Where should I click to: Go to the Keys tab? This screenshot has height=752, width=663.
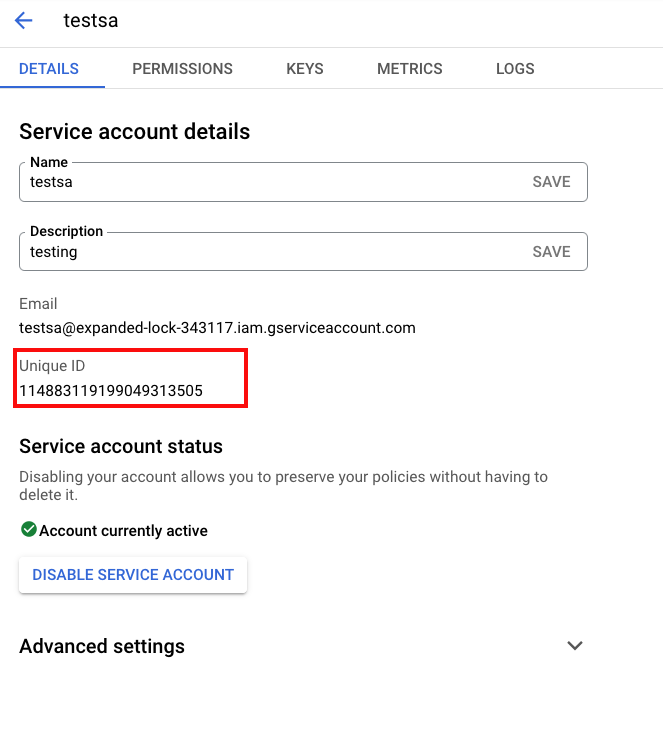tap(305, 69)
